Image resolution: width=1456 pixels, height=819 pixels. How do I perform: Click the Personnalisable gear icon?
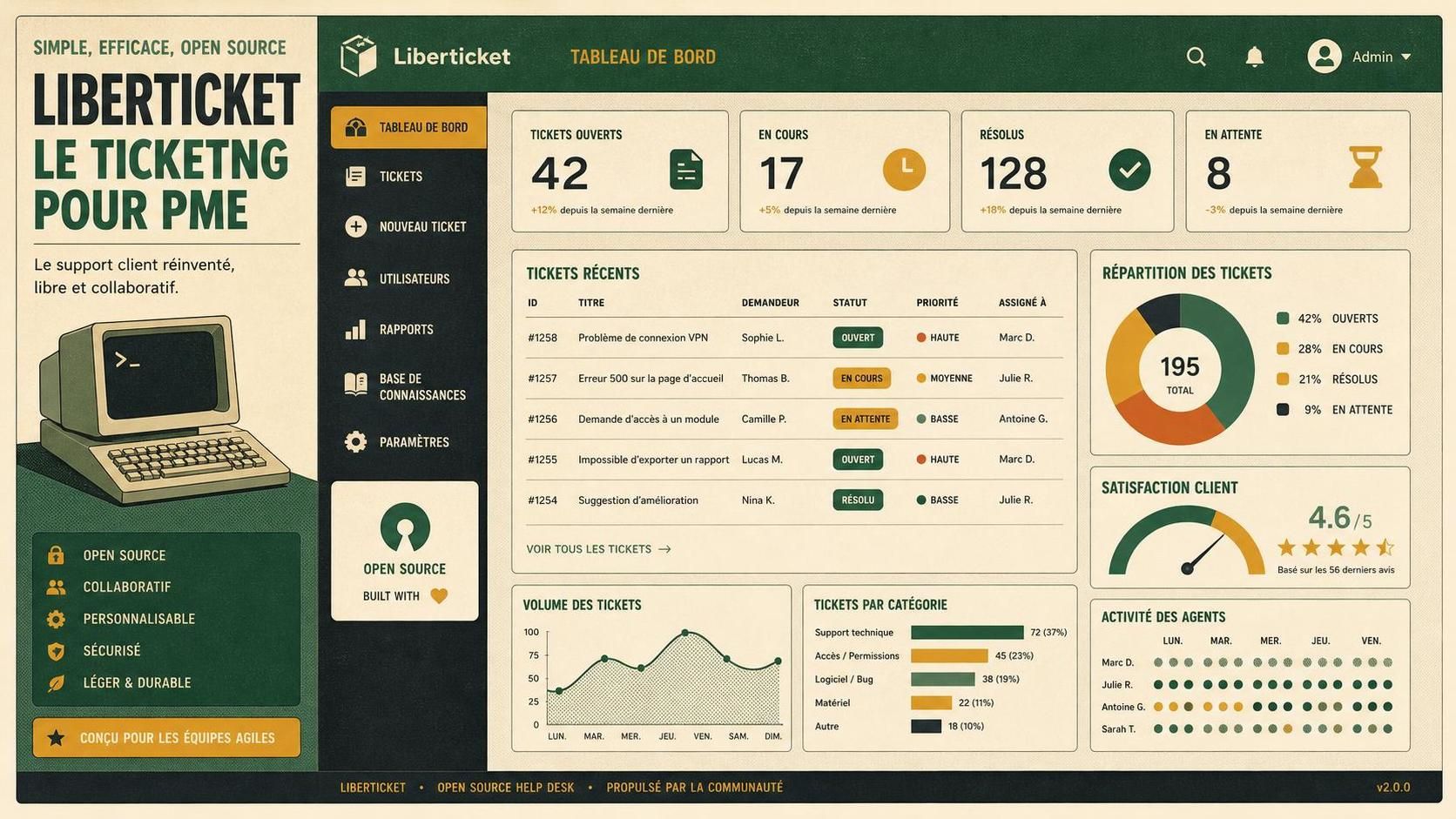pyautogui.click(x=56, y=619)
